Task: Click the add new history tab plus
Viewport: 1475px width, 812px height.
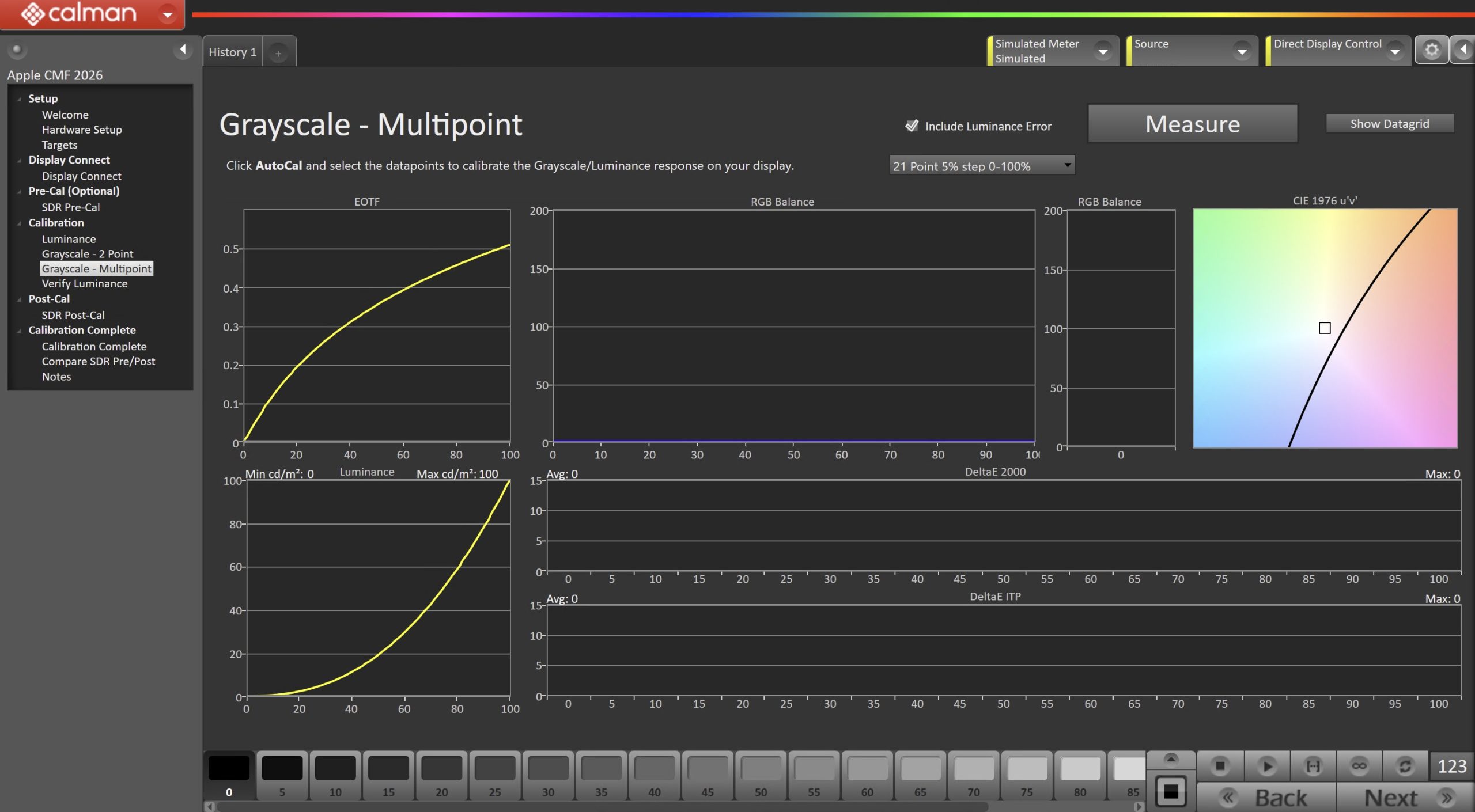Action: [278, 53]
